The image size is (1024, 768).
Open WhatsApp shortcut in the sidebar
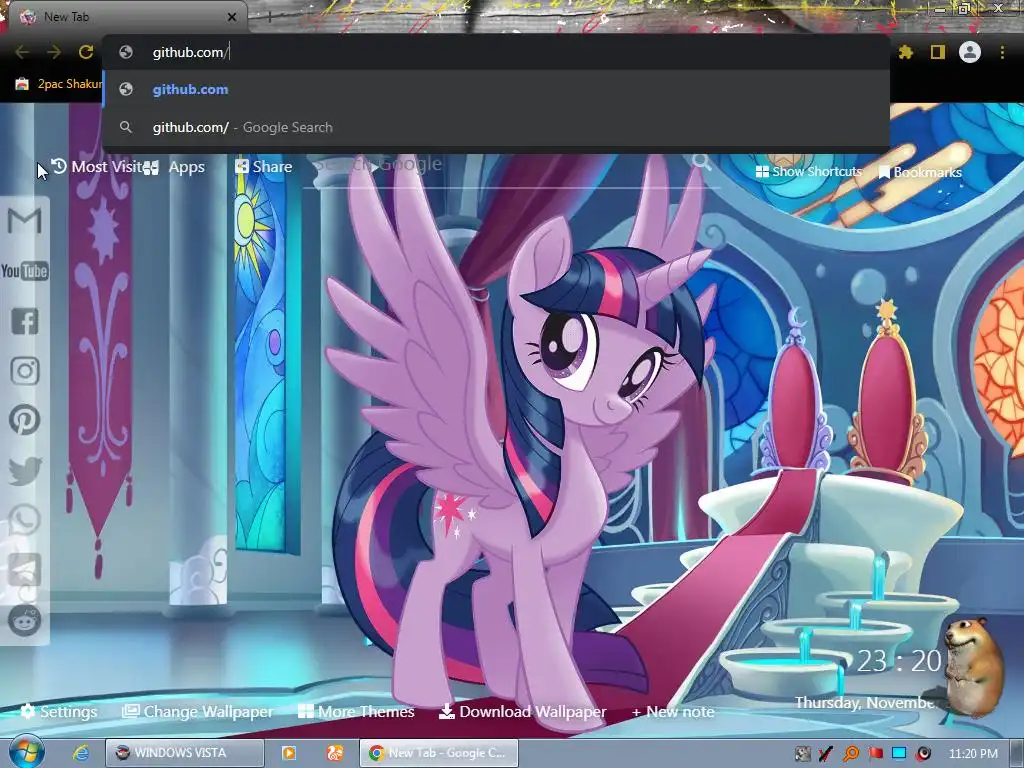pos(25,520)
